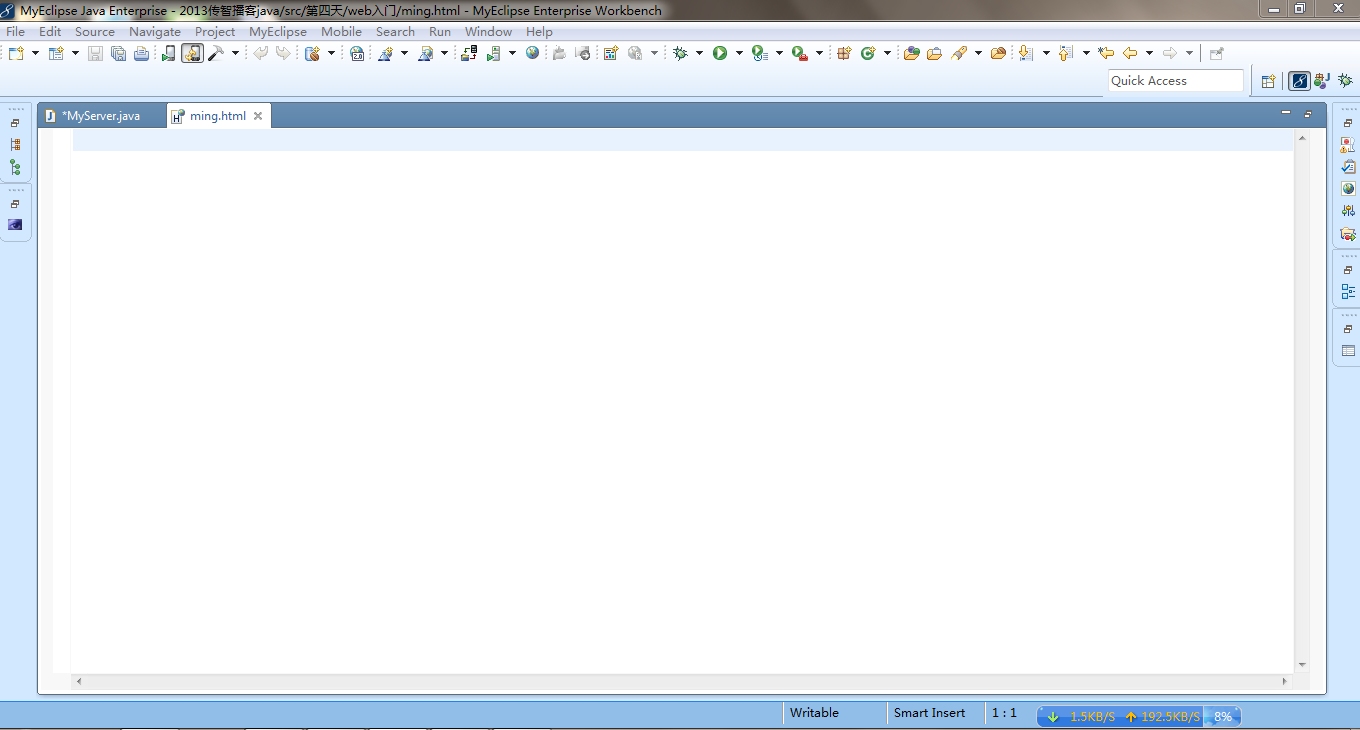
Task: Restore the left sidebar view stack
Action: (x=15, y=123)
